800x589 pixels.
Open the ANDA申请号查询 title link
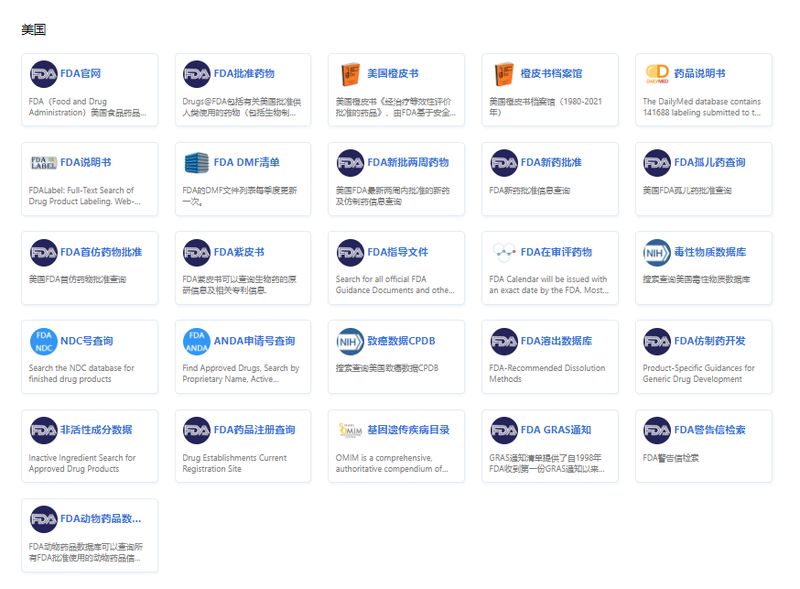pyautogui.click(x=254, y=341)
